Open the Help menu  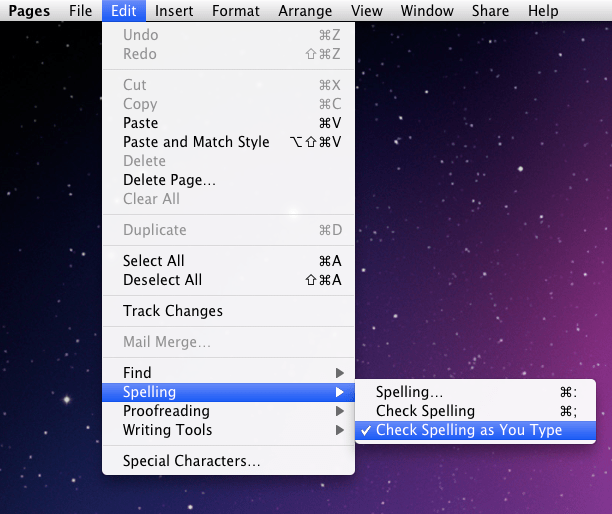(x=543, y=11)
